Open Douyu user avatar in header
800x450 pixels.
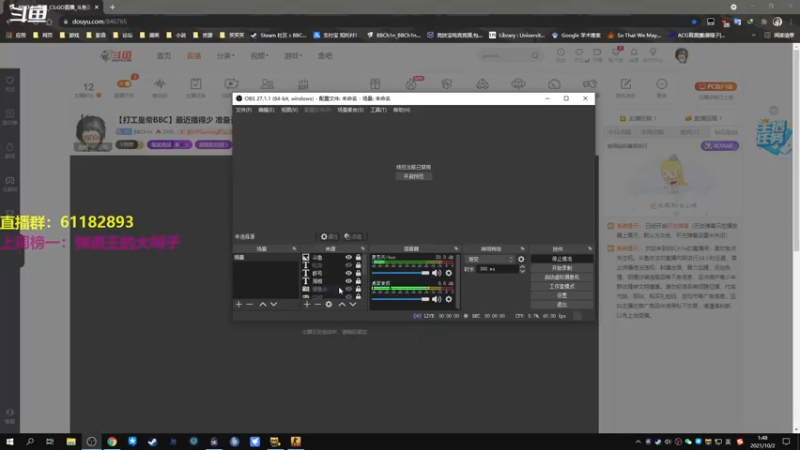(x=682, y=55)
